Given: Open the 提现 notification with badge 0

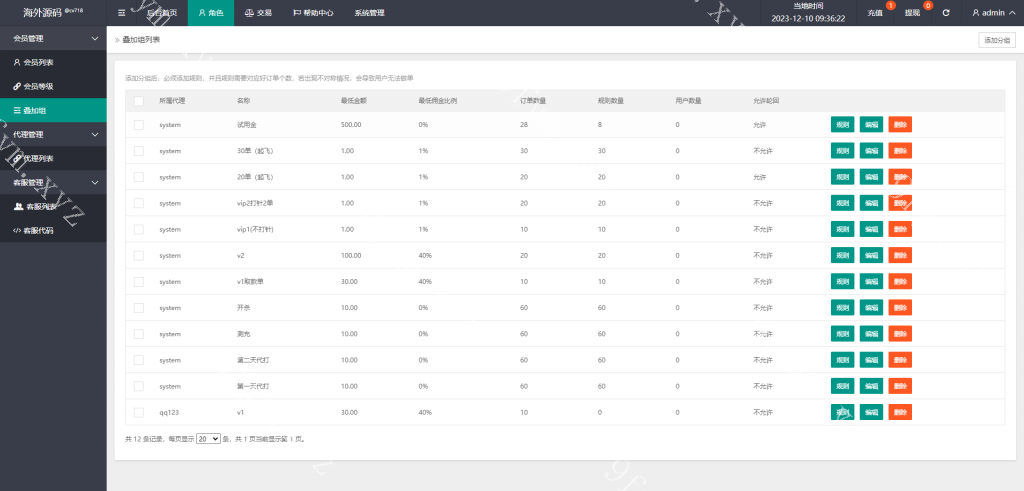Looking at the screenshot, I should pyautogui.click(x=912, y=13).
